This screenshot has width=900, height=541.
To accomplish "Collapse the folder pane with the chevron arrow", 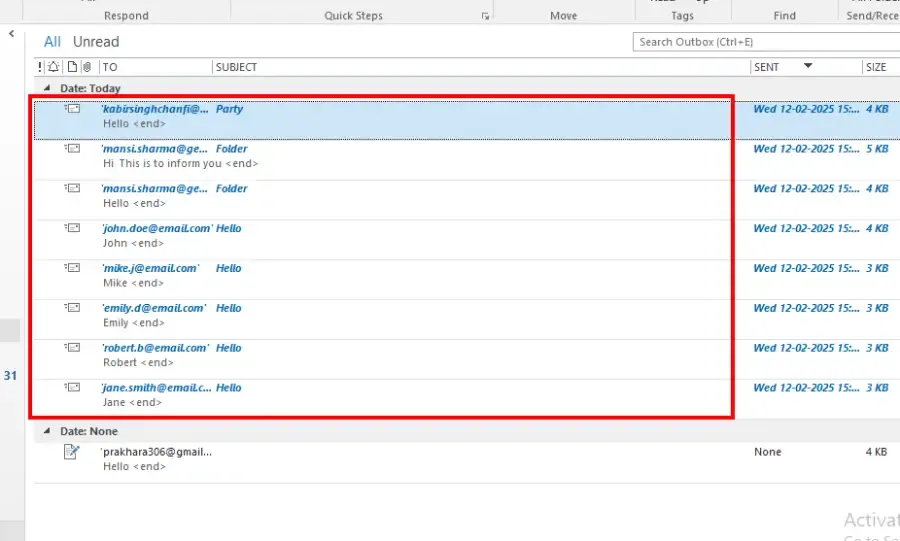I will [11, 34].
